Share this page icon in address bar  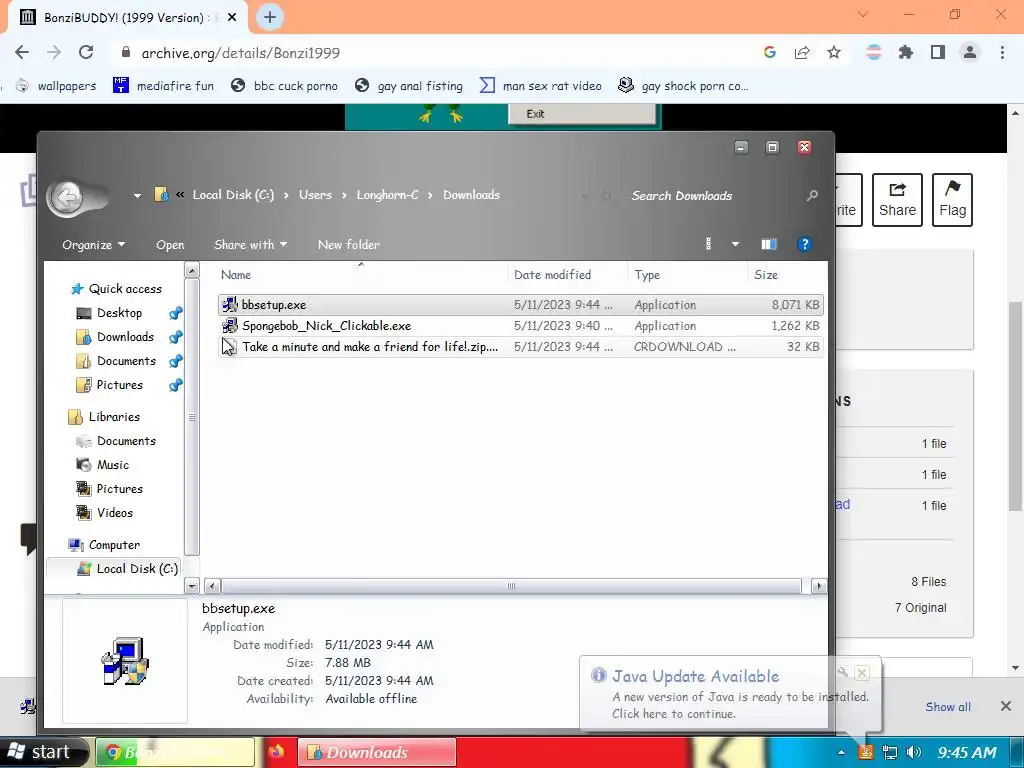(x=802, y=53)
